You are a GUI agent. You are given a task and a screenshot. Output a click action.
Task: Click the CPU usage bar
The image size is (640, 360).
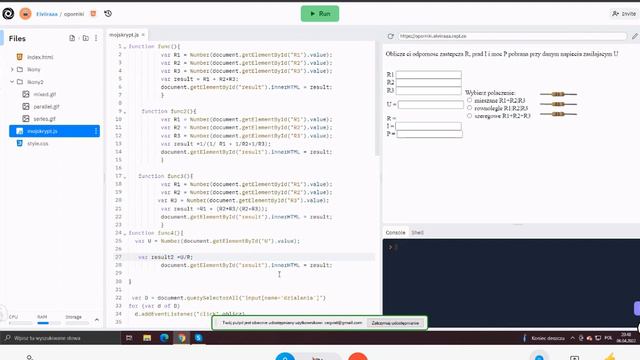click(x=20, y=323)
